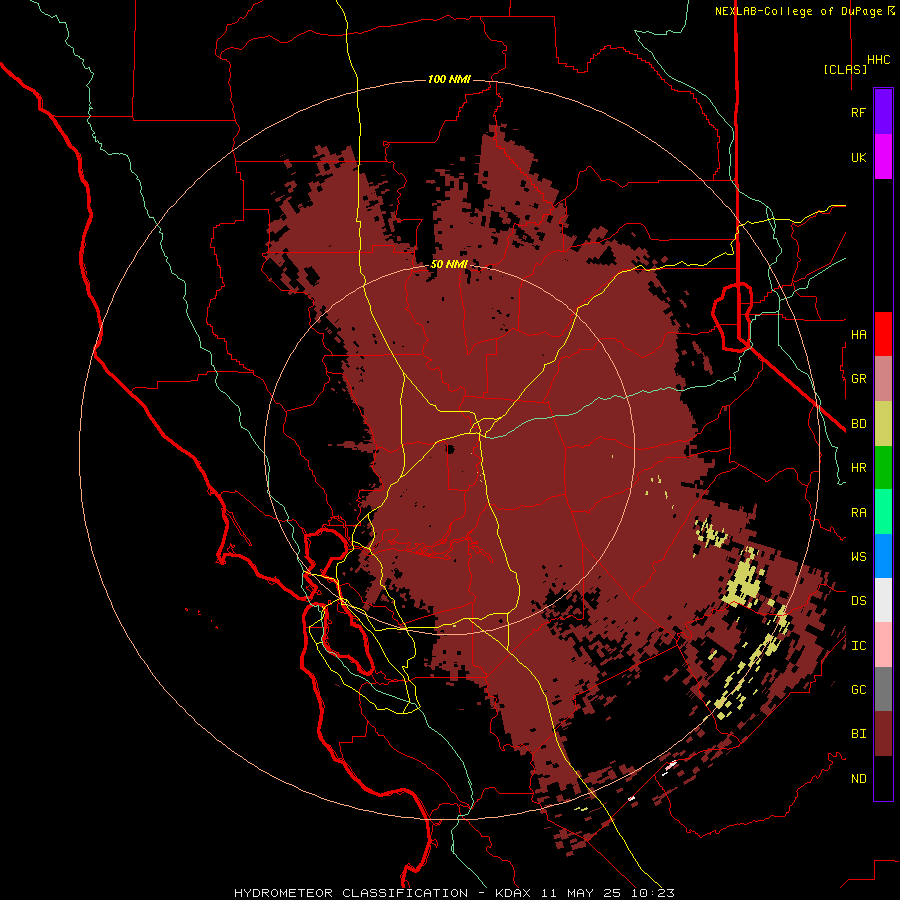
Task: Click the GC legend label
Action: click(859, 690)
